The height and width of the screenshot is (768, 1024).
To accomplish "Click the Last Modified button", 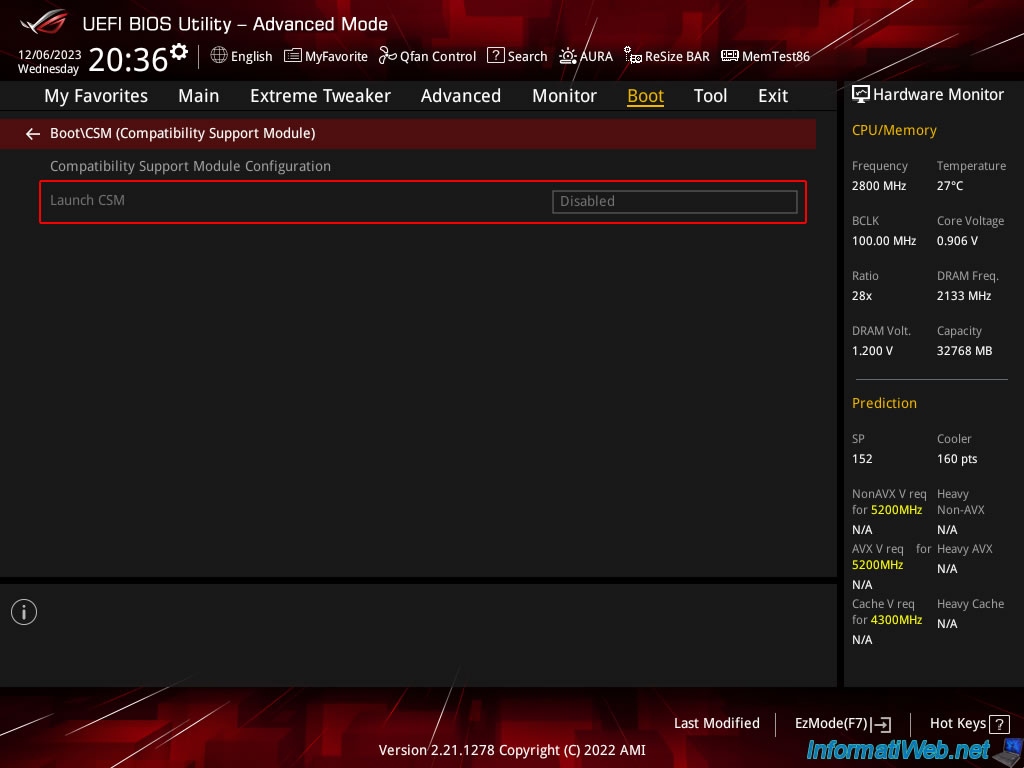I will 716,723.
